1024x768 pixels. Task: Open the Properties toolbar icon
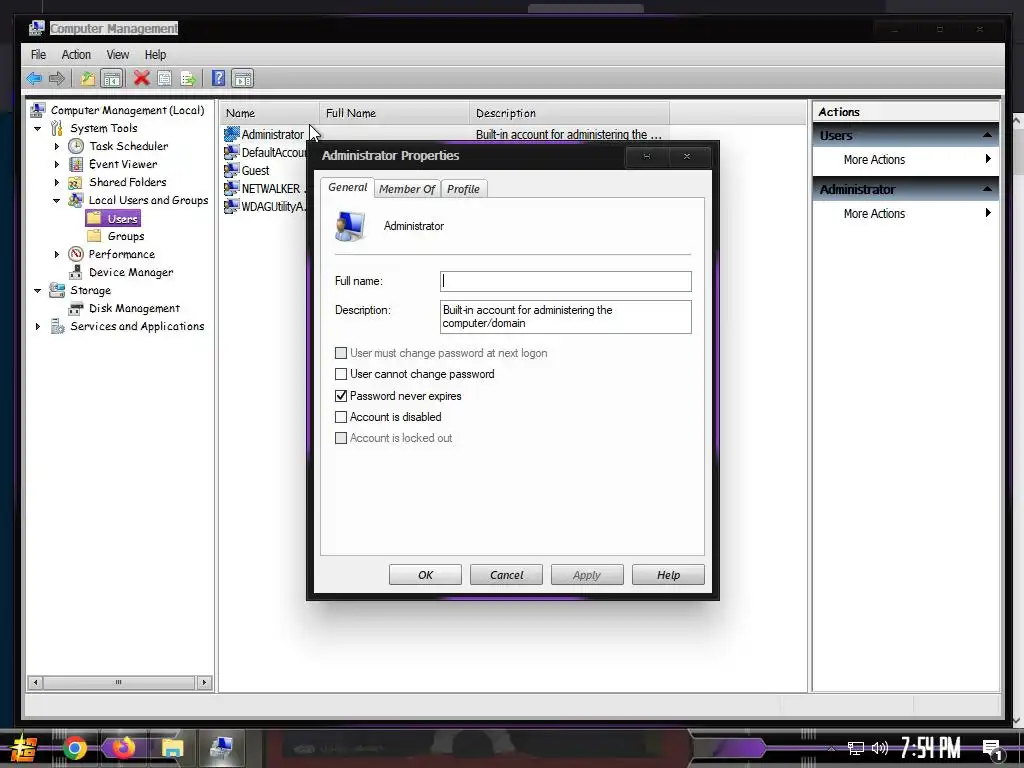[165, 79]
